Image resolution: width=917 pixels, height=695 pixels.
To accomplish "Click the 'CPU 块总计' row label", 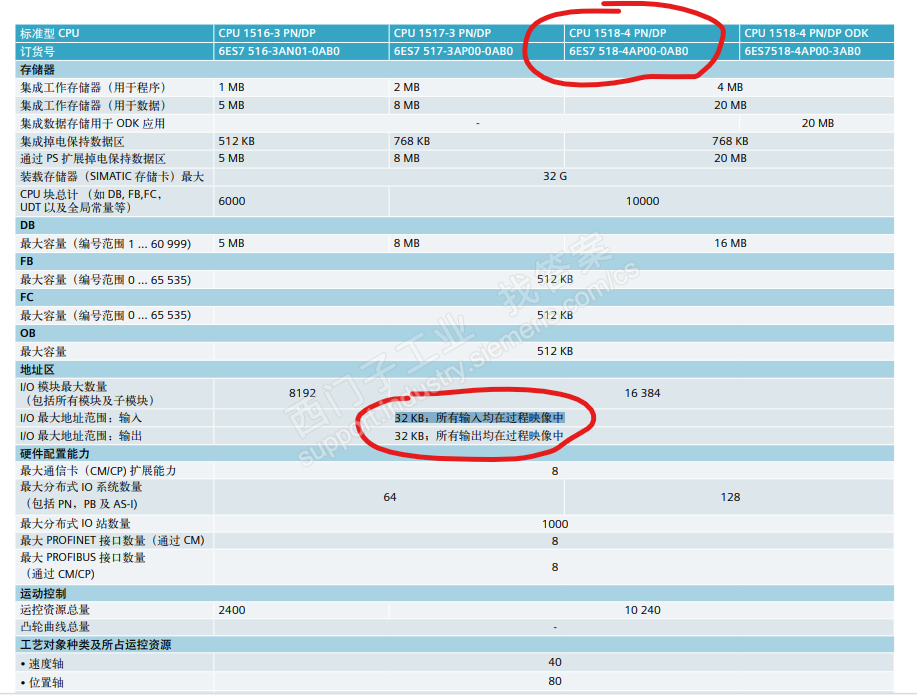I will point(91,201).
